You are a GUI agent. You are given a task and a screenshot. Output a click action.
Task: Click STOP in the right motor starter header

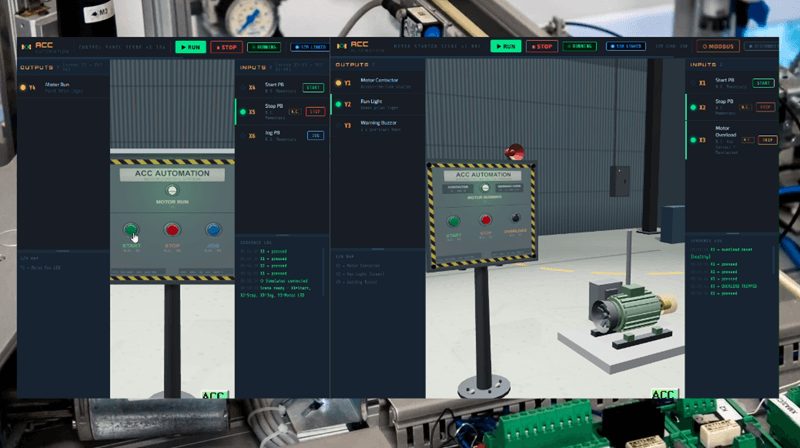pos(542,46)
